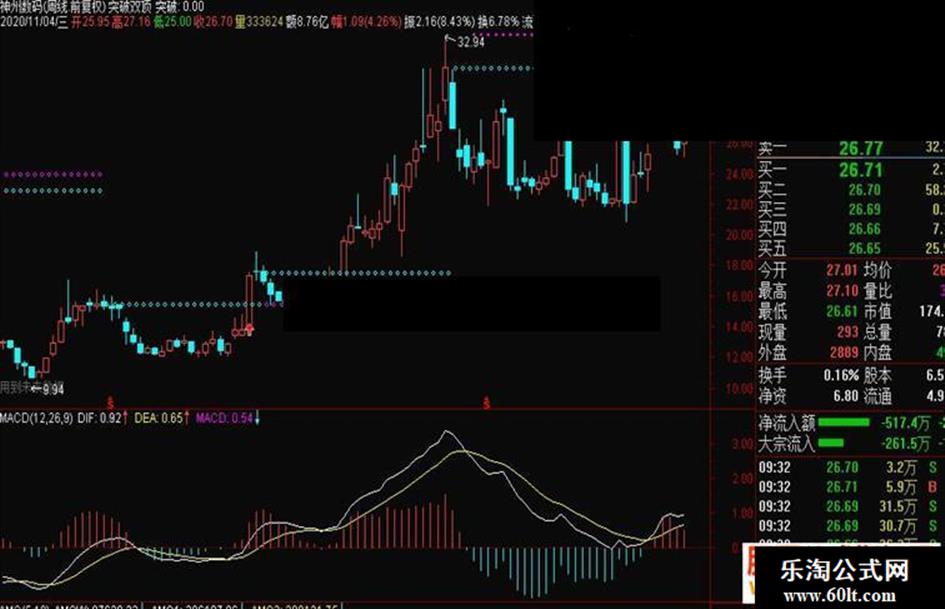Click the 买三 bid row at 26.69

(850, 210)
